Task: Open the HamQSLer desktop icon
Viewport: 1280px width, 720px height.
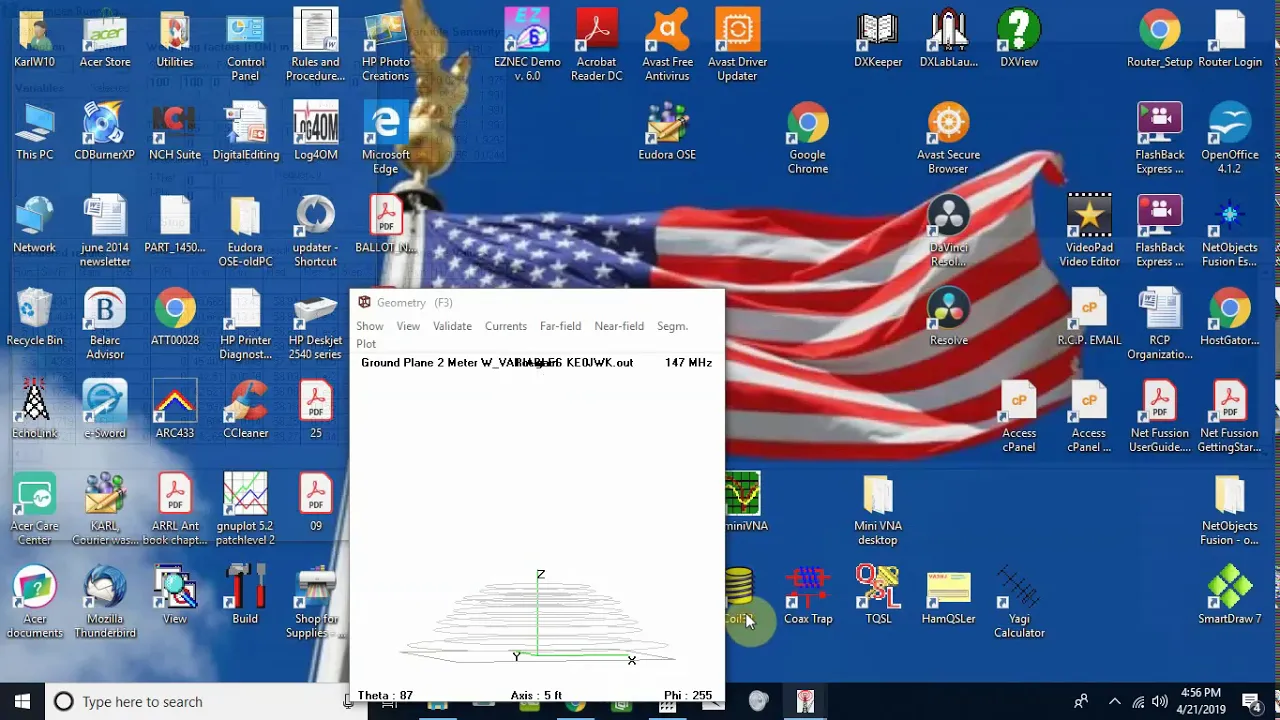Action: tap(948, 595)
